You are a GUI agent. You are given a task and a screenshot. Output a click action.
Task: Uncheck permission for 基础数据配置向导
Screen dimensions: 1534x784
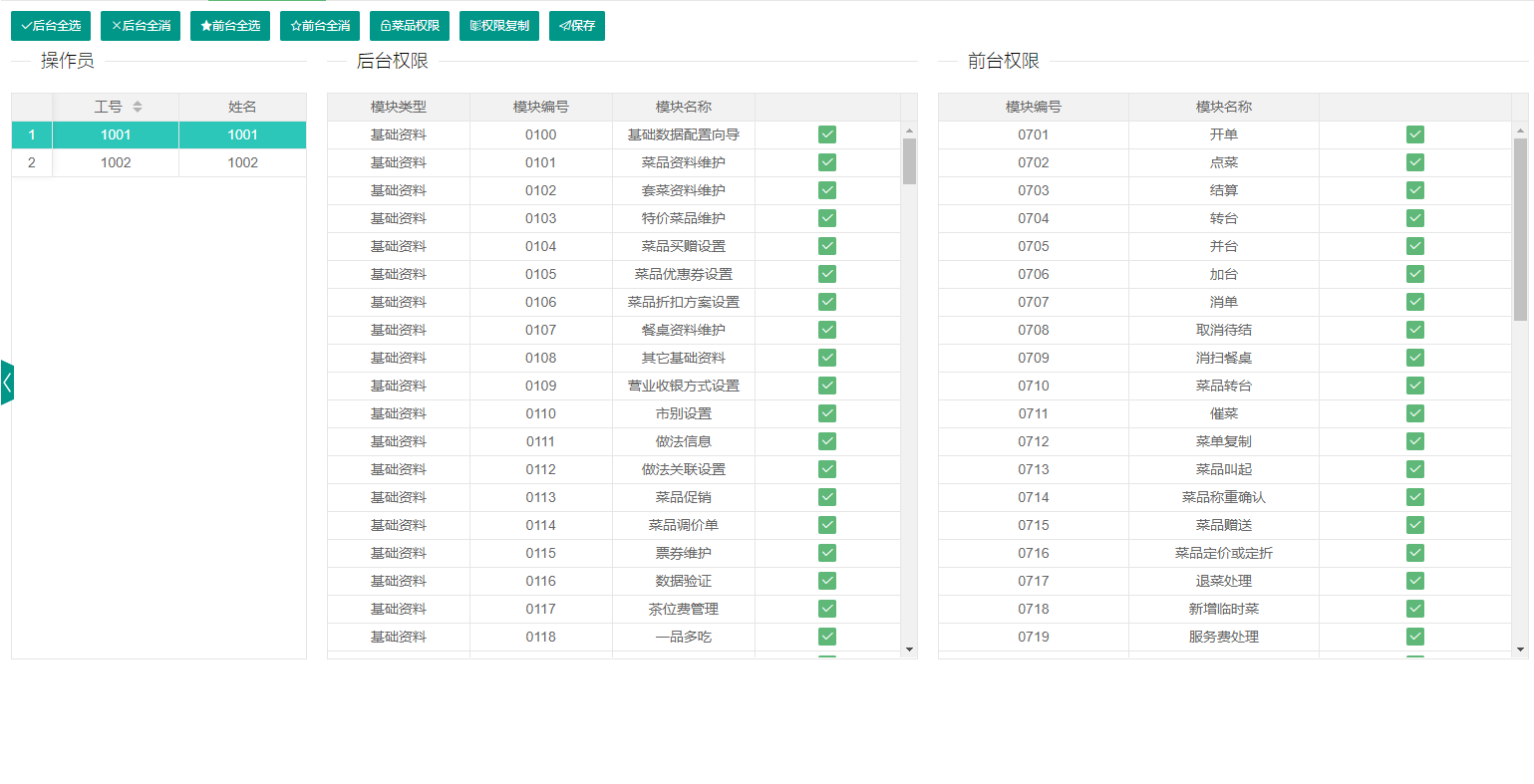827,134
